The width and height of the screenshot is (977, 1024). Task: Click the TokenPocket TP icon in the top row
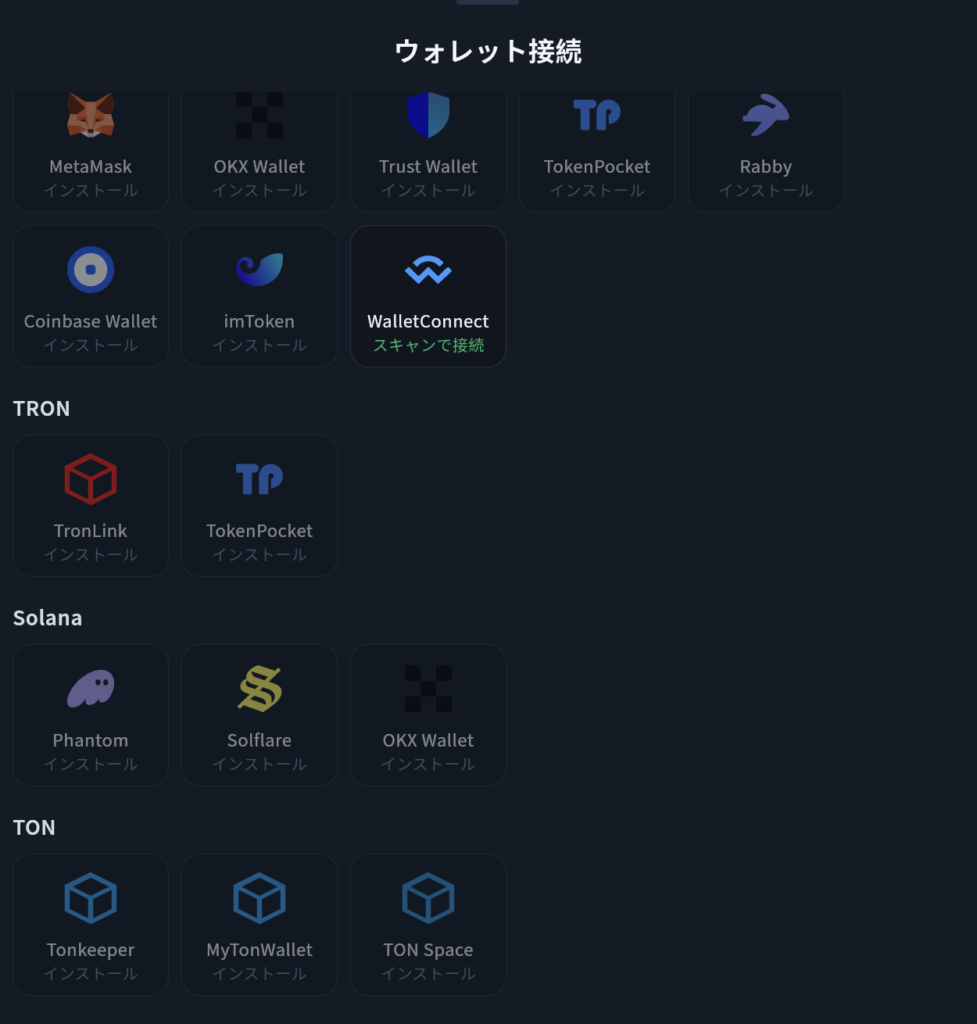[597, 115]
